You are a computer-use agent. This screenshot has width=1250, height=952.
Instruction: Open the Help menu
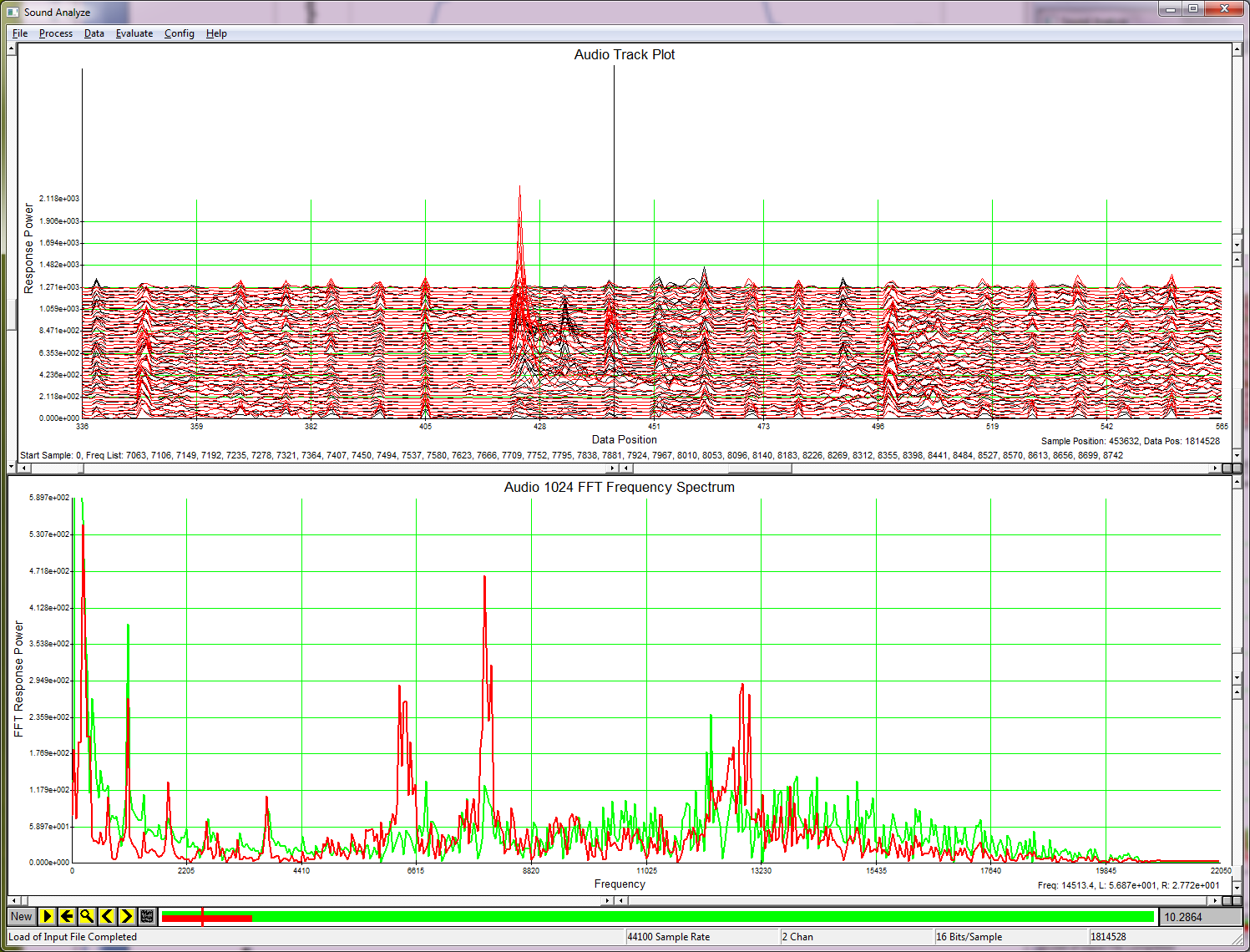point(216,33)
